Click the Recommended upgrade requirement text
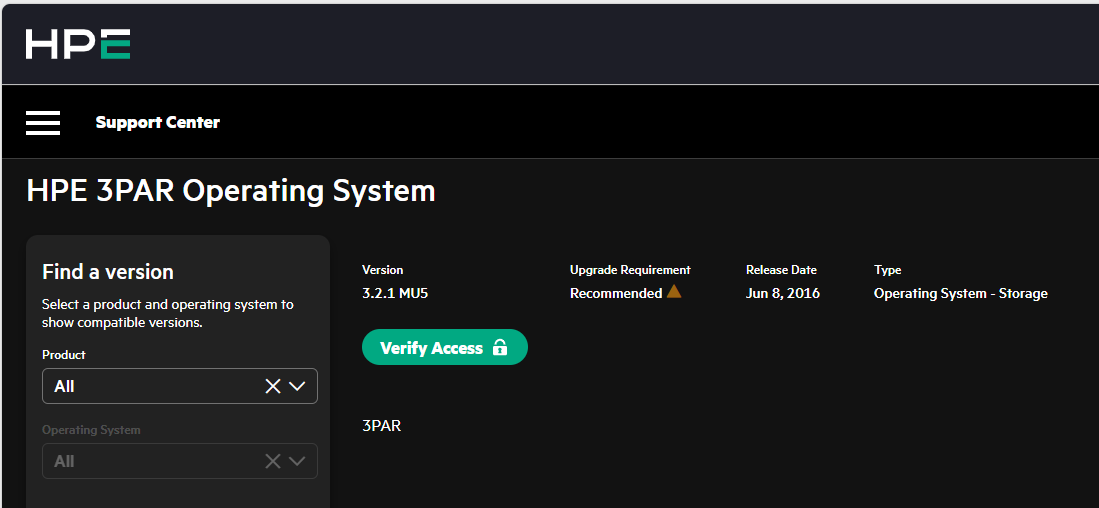 click(615, 293)
